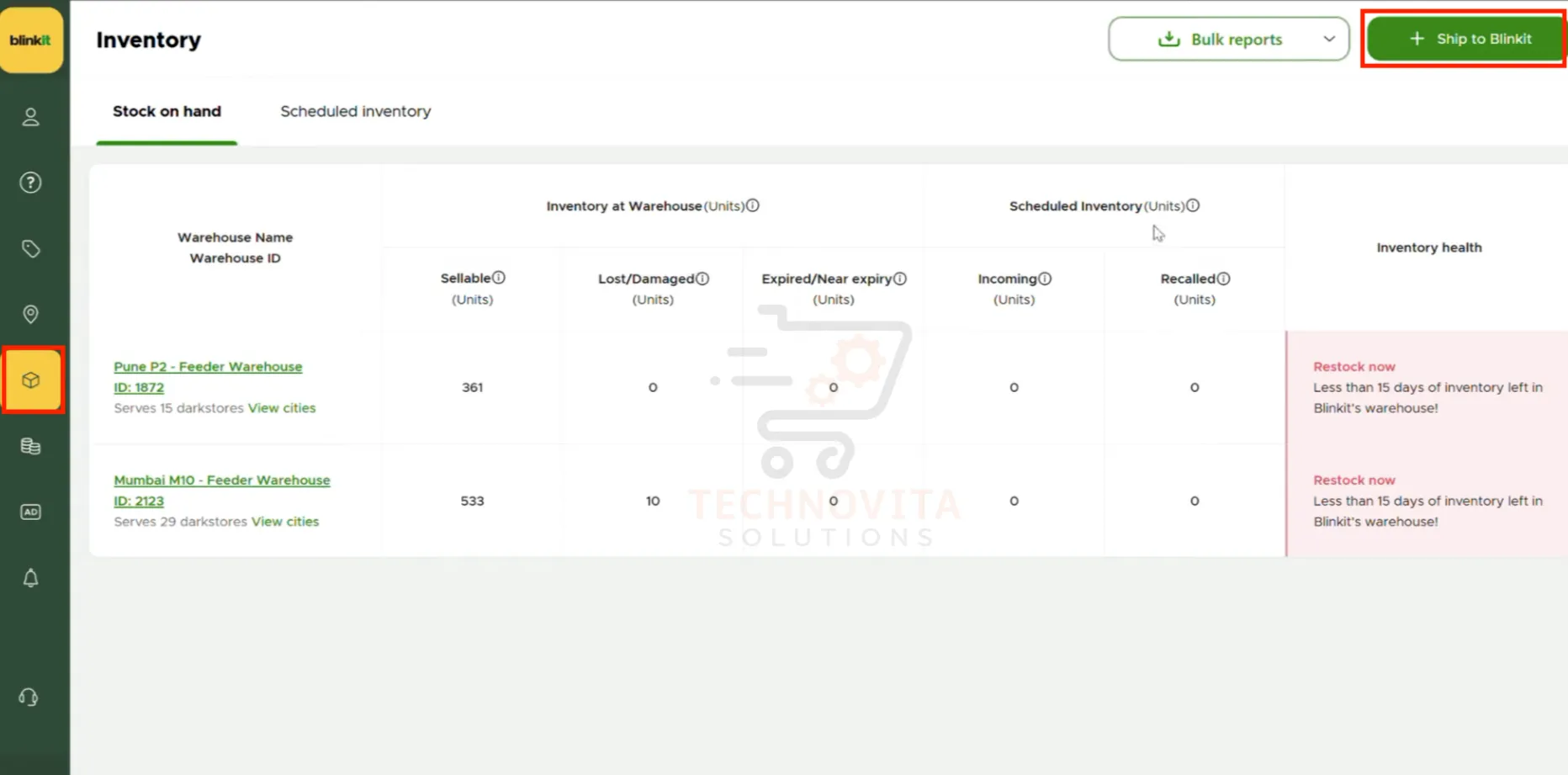Click the Ship to Blinkit button

pyautogui.click(x=1464, y=39)
